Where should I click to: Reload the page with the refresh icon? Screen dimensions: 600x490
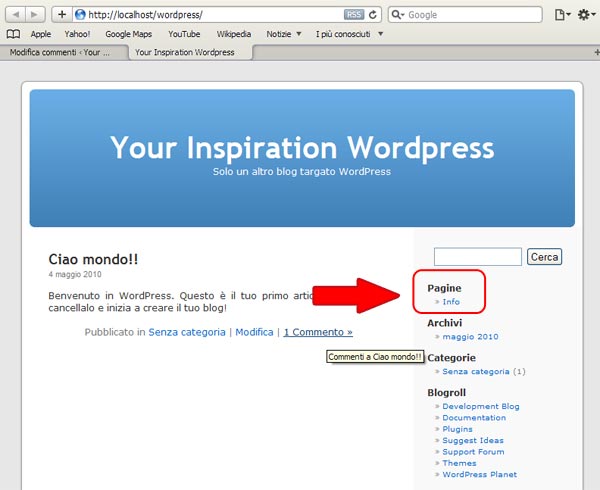(373, 15)
